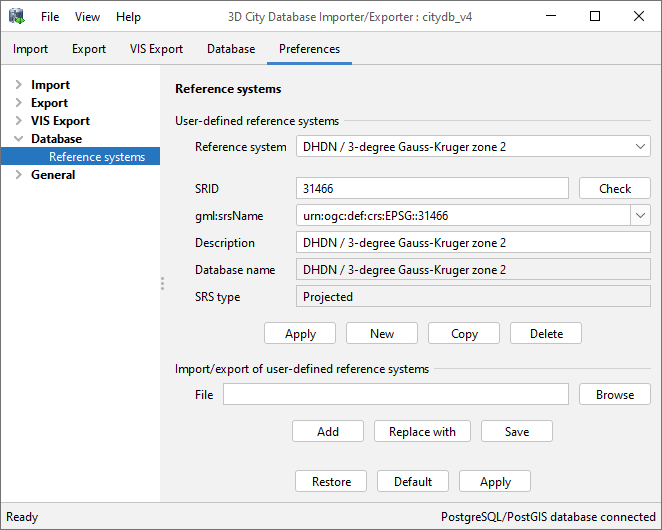Viewport: 662px width, 530px height.
Task: Restore the preferences settings
Action: coord(331,481)
